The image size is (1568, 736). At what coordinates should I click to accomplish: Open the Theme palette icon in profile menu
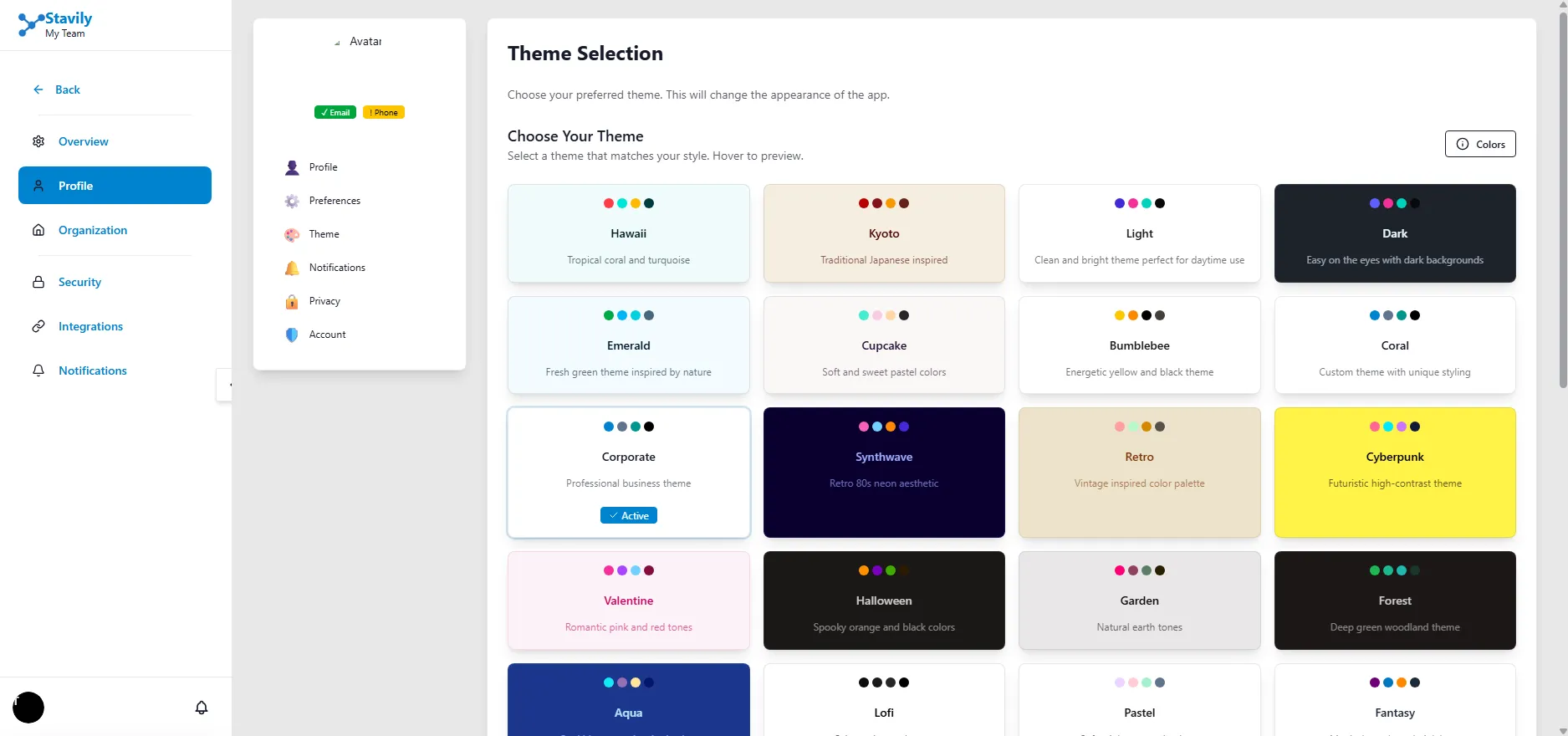pyautogui.click(x=292, y=234)
